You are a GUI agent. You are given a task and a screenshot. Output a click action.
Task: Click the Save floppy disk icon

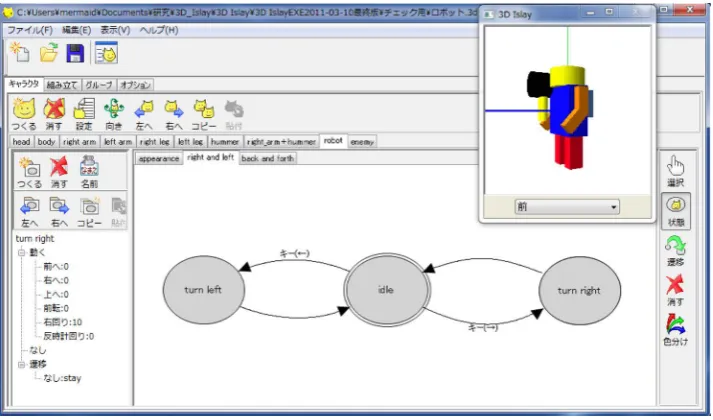click(75, 53)
